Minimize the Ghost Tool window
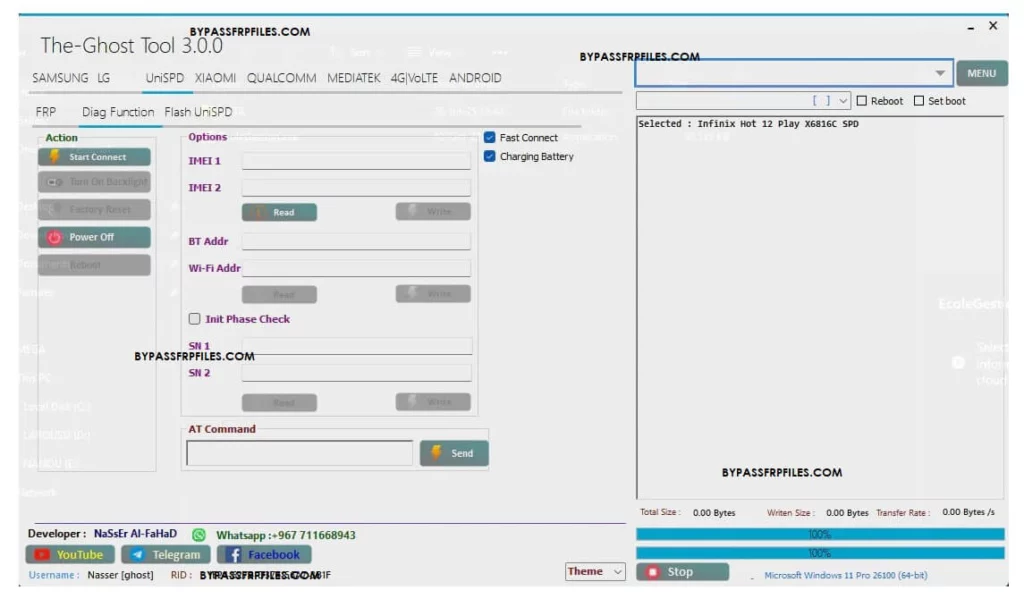 point(970,27)
